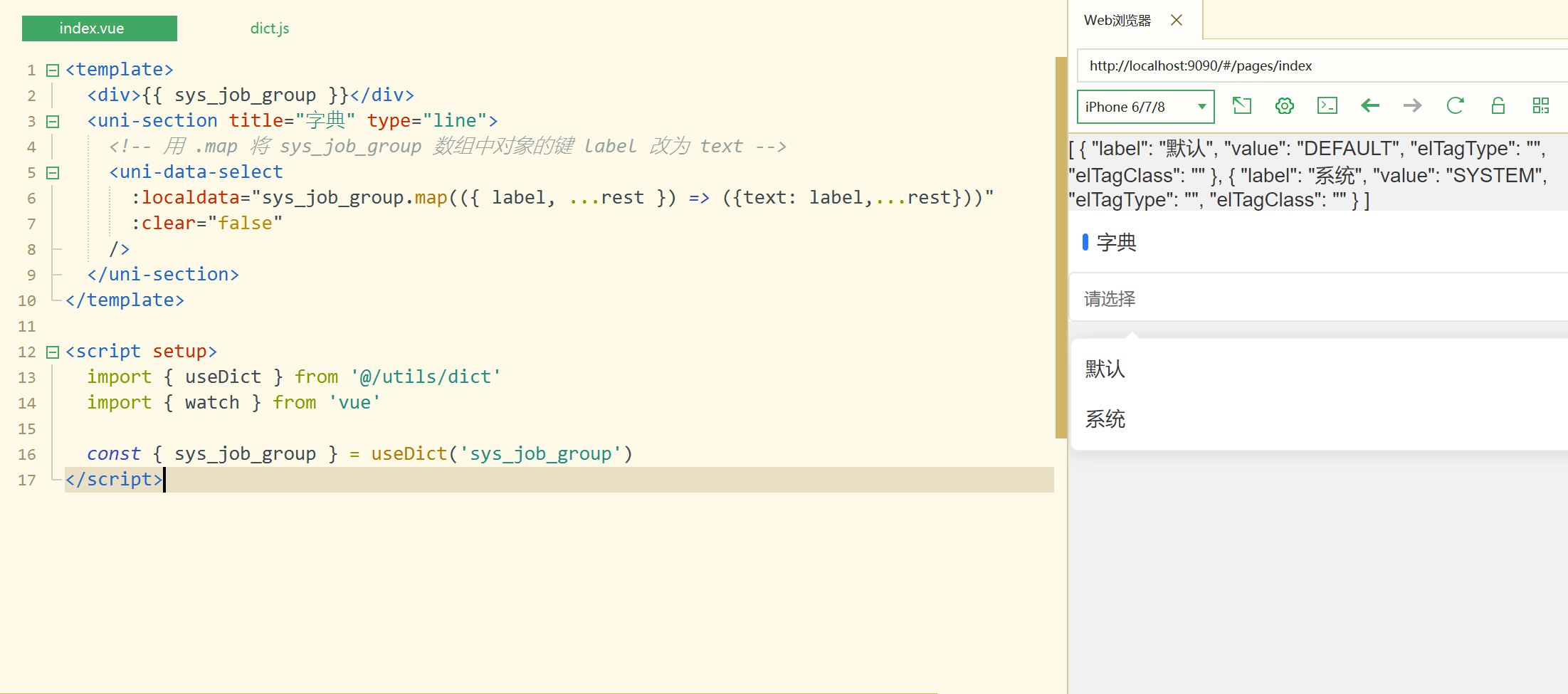The width and height of the screenshot is (1568, 694).
Task: Collapse the script setup block on line 12
Action: [x=52, y=352]
